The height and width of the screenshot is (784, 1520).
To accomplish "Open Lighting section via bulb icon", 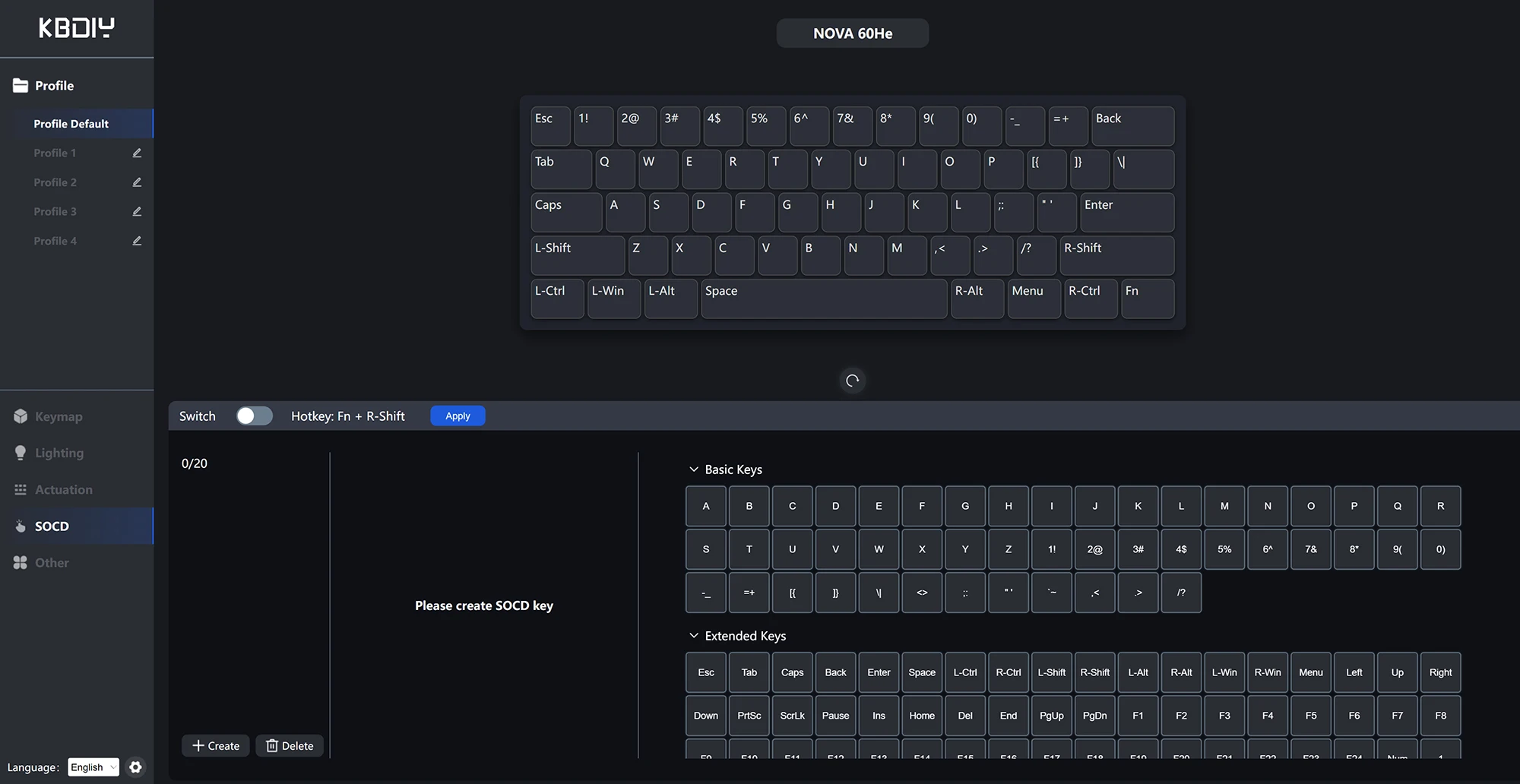I will pyautogui.click(x=21, y=453).
